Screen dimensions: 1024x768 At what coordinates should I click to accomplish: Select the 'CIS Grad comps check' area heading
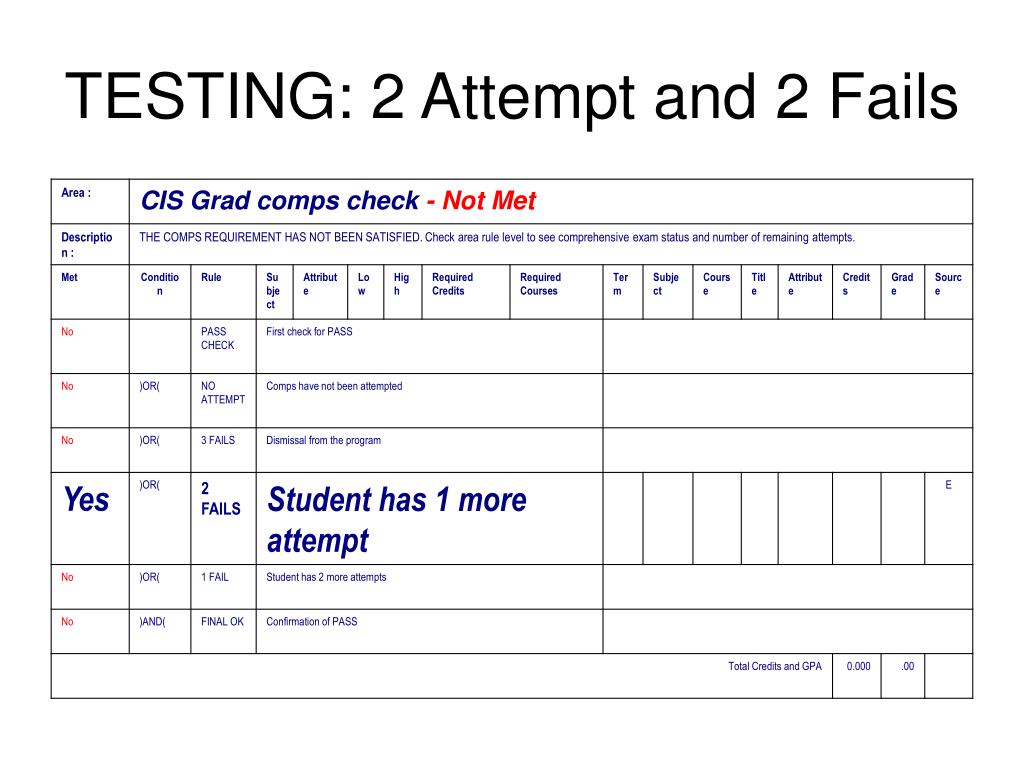(x=280, y=200)
